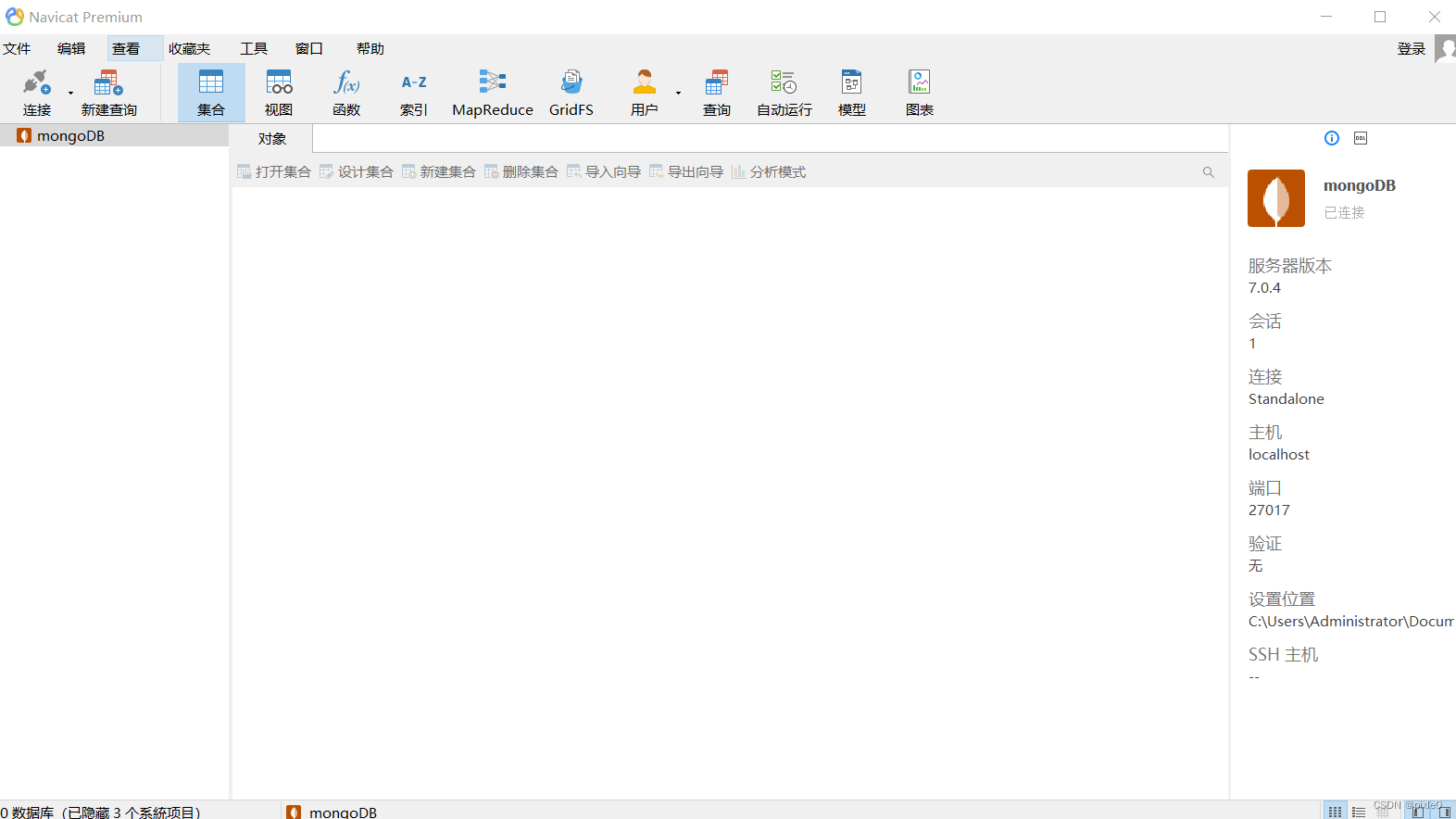This screenshot has width=1456, height=819.
Task: Open the 窗口 menu
Action: point(309,48)
